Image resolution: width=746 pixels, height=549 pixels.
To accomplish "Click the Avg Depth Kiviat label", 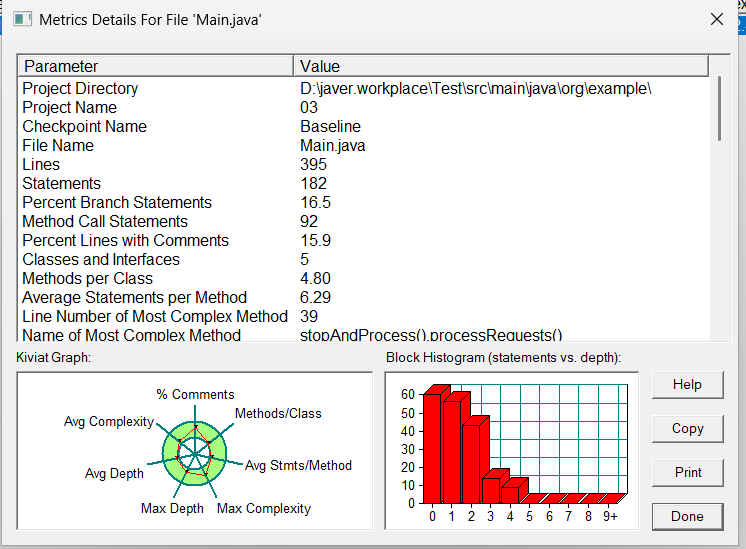I will point(114,473).
